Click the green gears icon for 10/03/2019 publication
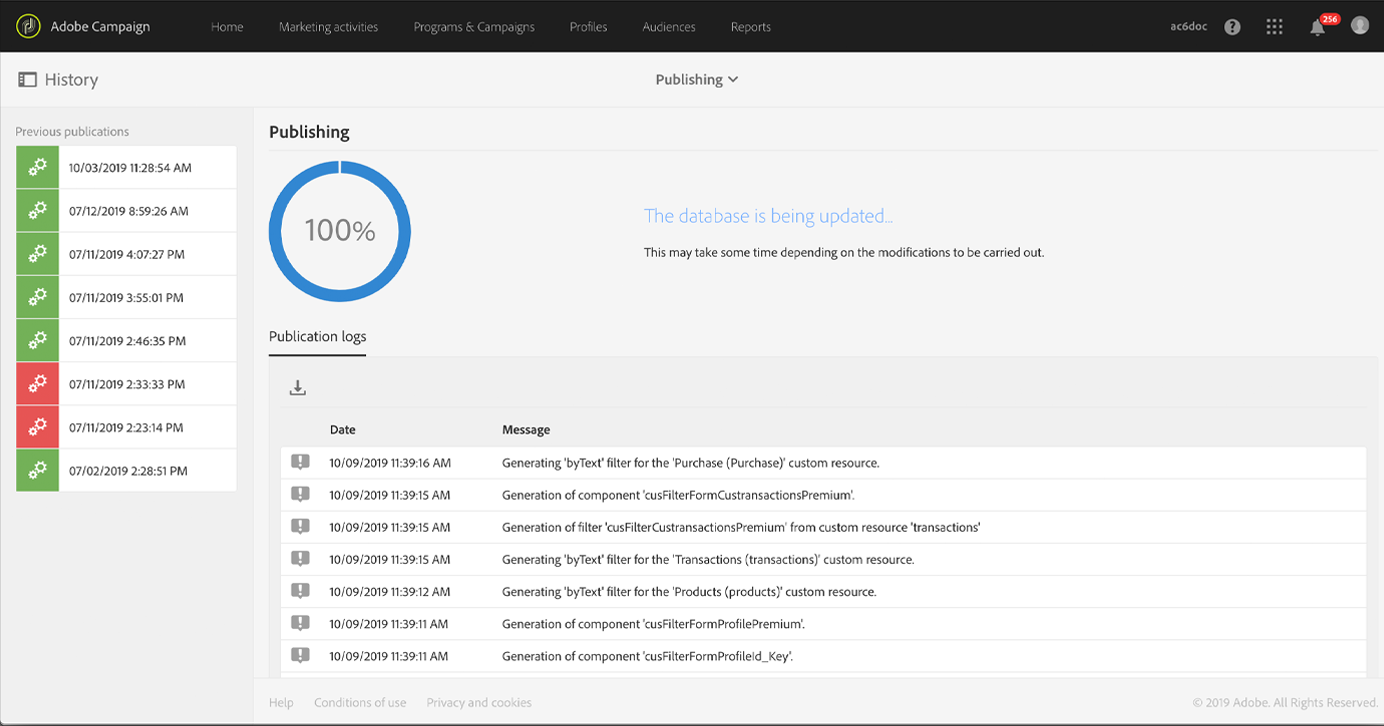The height and width of the screenshot is (726, 1384). [x=37, y=168]
